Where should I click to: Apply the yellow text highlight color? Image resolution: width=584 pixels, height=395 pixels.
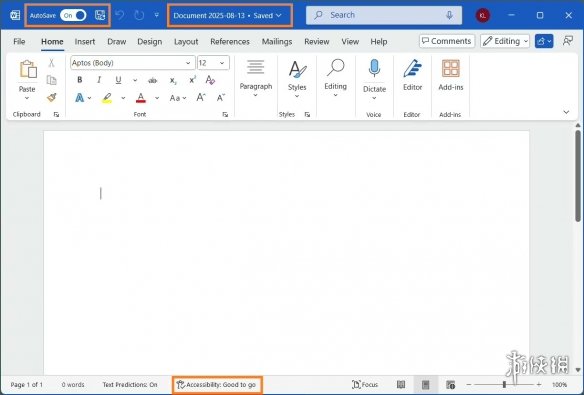107,98
